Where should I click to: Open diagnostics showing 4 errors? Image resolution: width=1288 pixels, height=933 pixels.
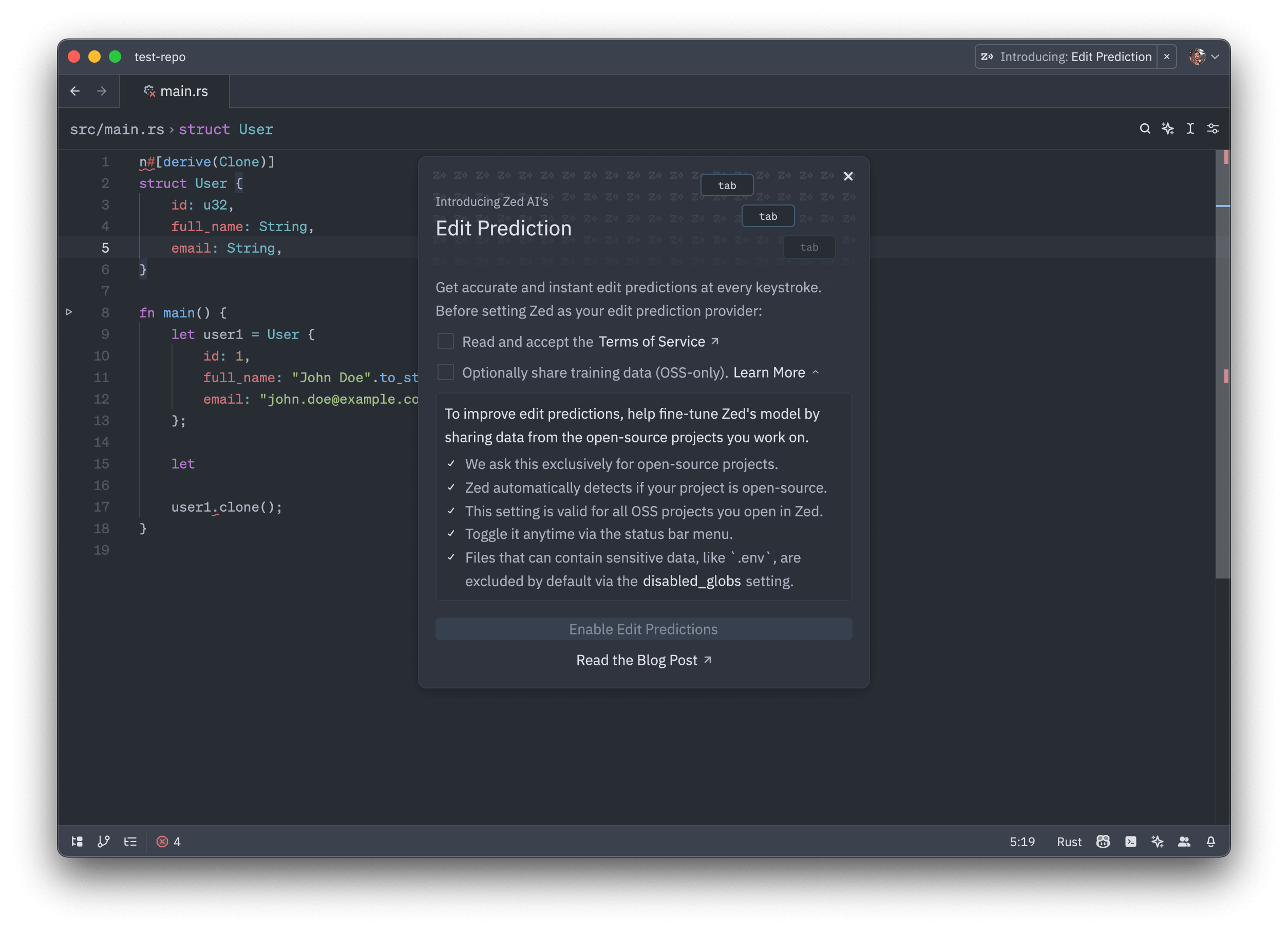(168, 842)
